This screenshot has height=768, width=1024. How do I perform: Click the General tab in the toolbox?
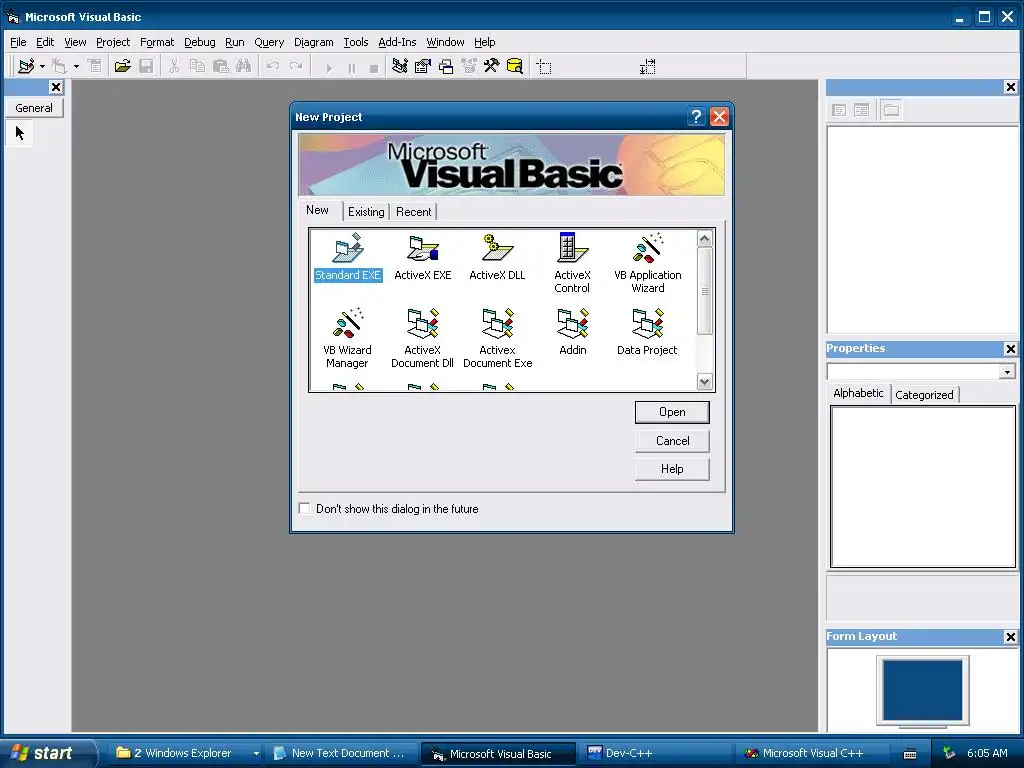coord(34,108)
